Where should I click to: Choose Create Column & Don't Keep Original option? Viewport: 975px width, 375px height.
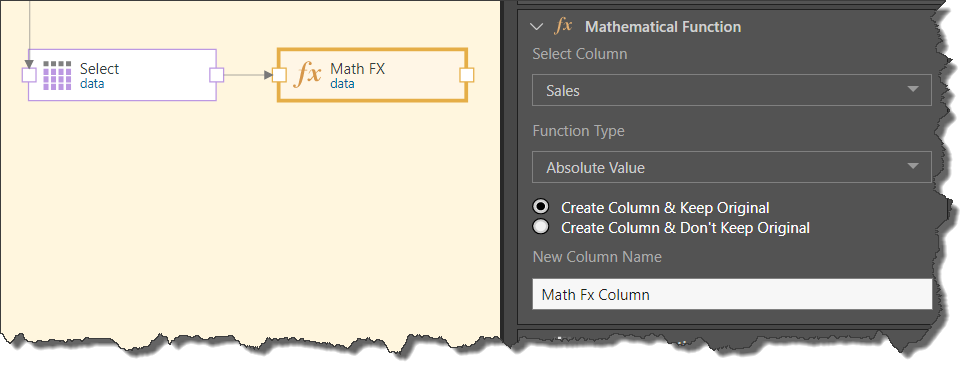click(x=541, y=227)
